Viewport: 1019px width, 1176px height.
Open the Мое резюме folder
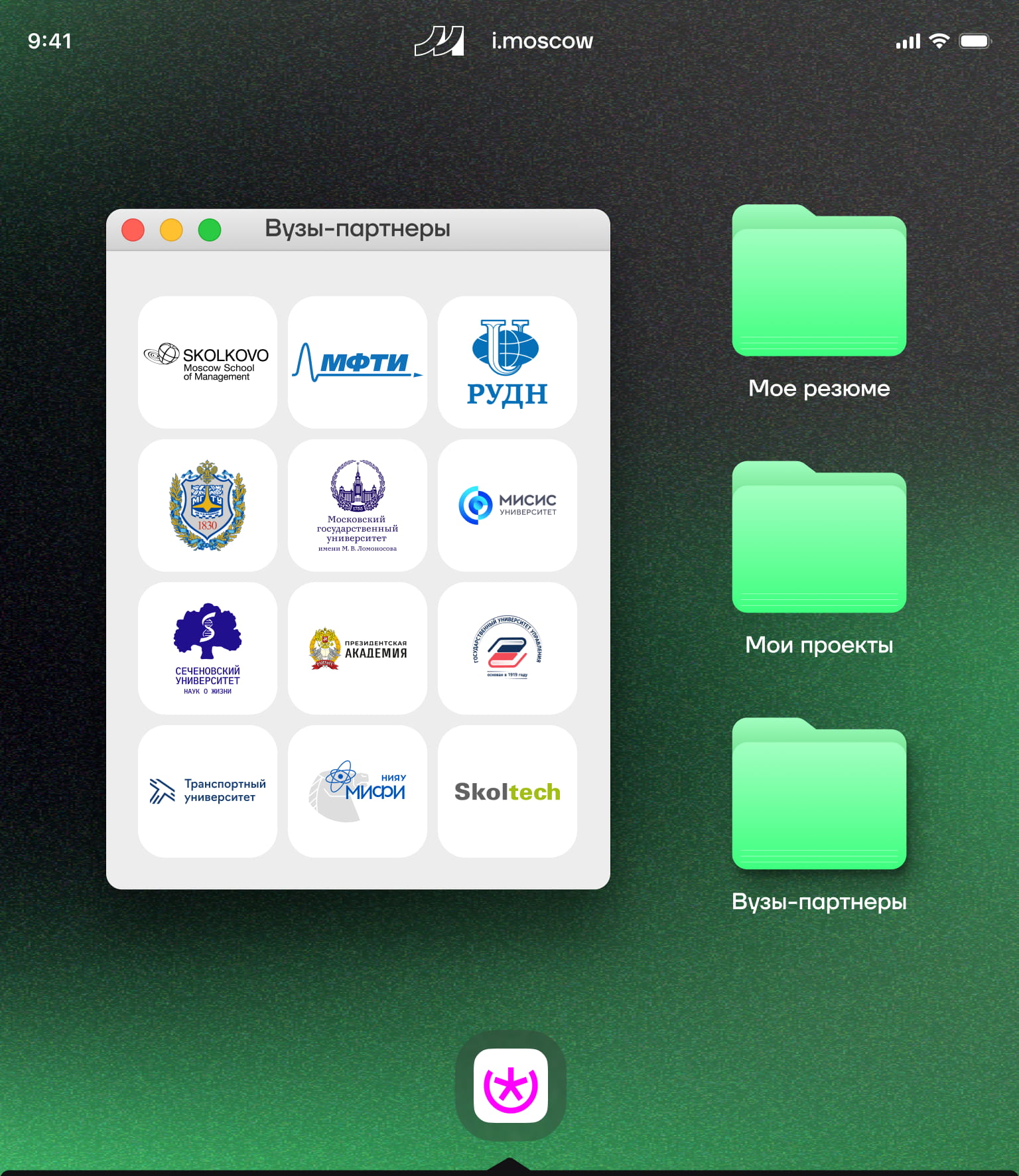[819, 282]
